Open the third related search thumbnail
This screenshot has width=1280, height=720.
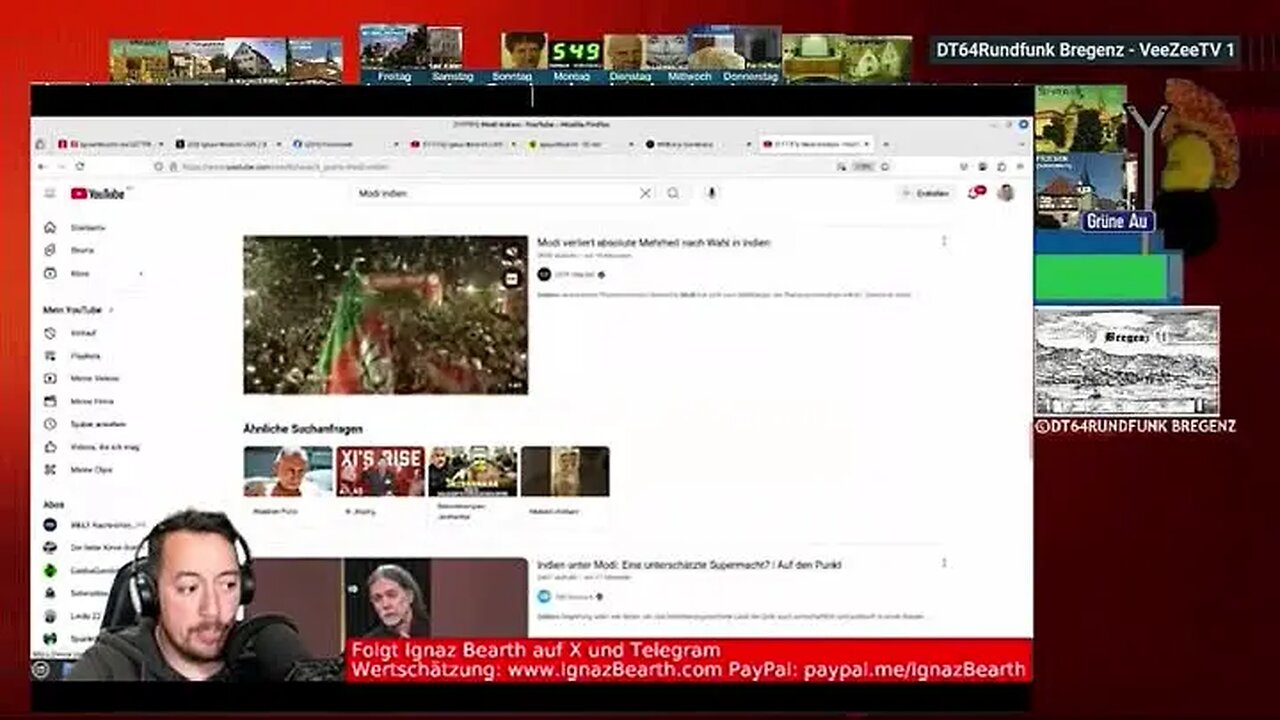[473, 471]
